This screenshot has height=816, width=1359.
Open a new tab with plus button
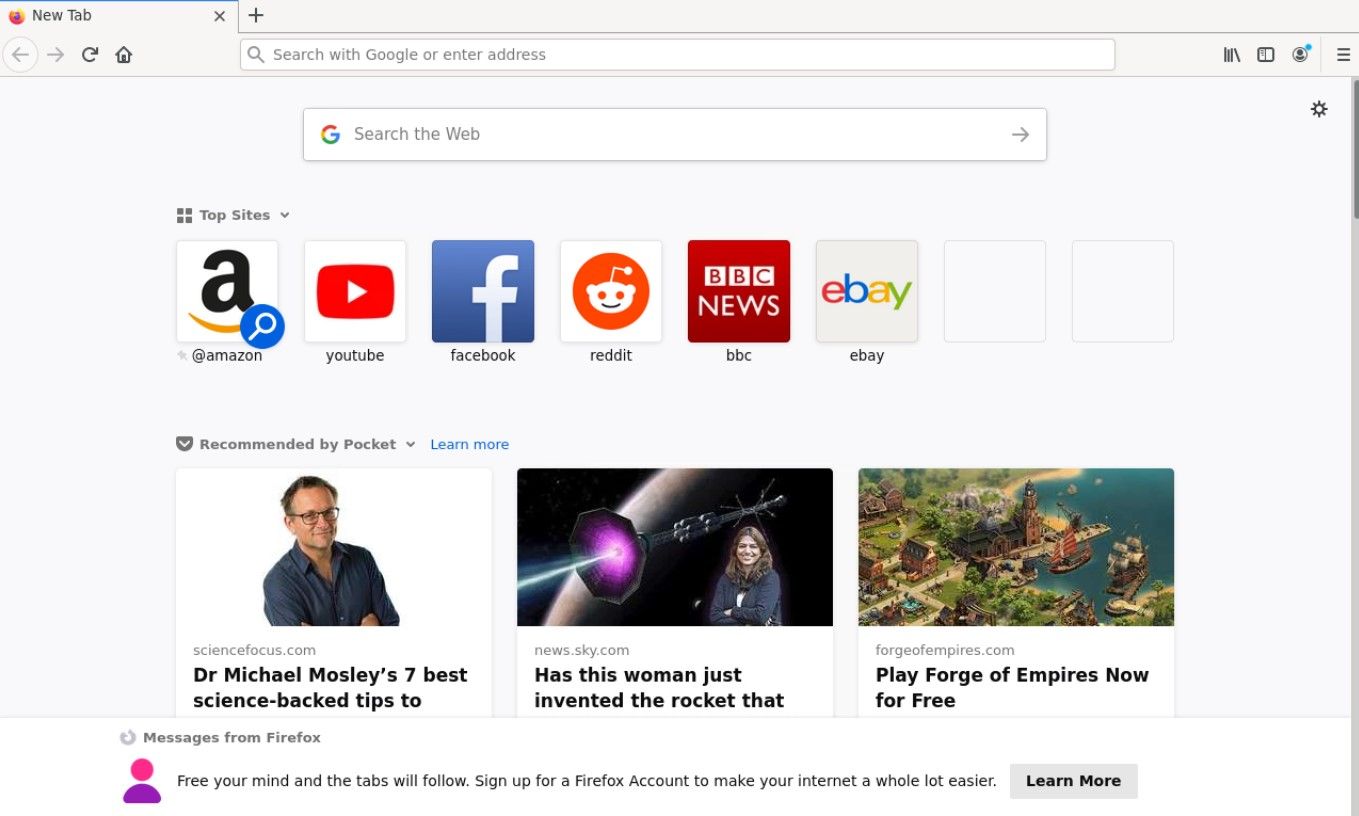click(256, 15)
